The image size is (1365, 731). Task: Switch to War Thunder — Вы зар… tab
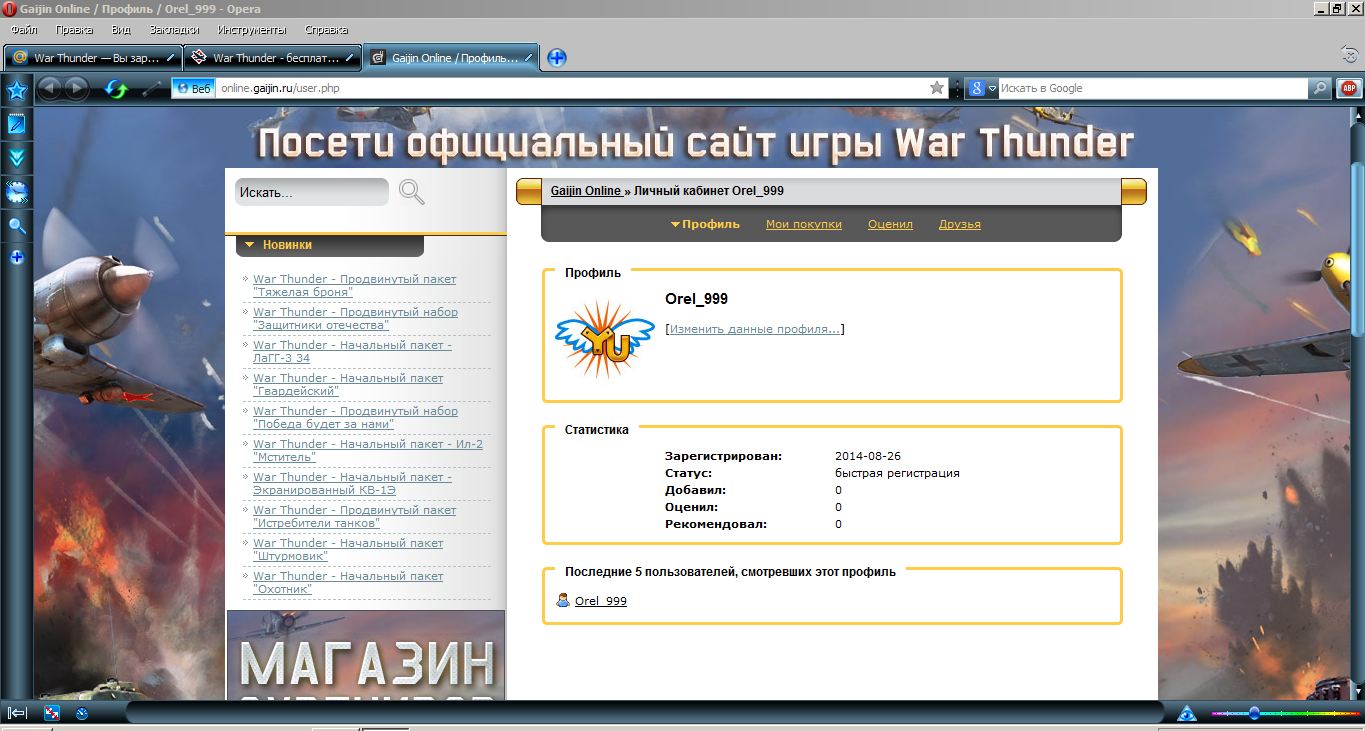point(93,58)
